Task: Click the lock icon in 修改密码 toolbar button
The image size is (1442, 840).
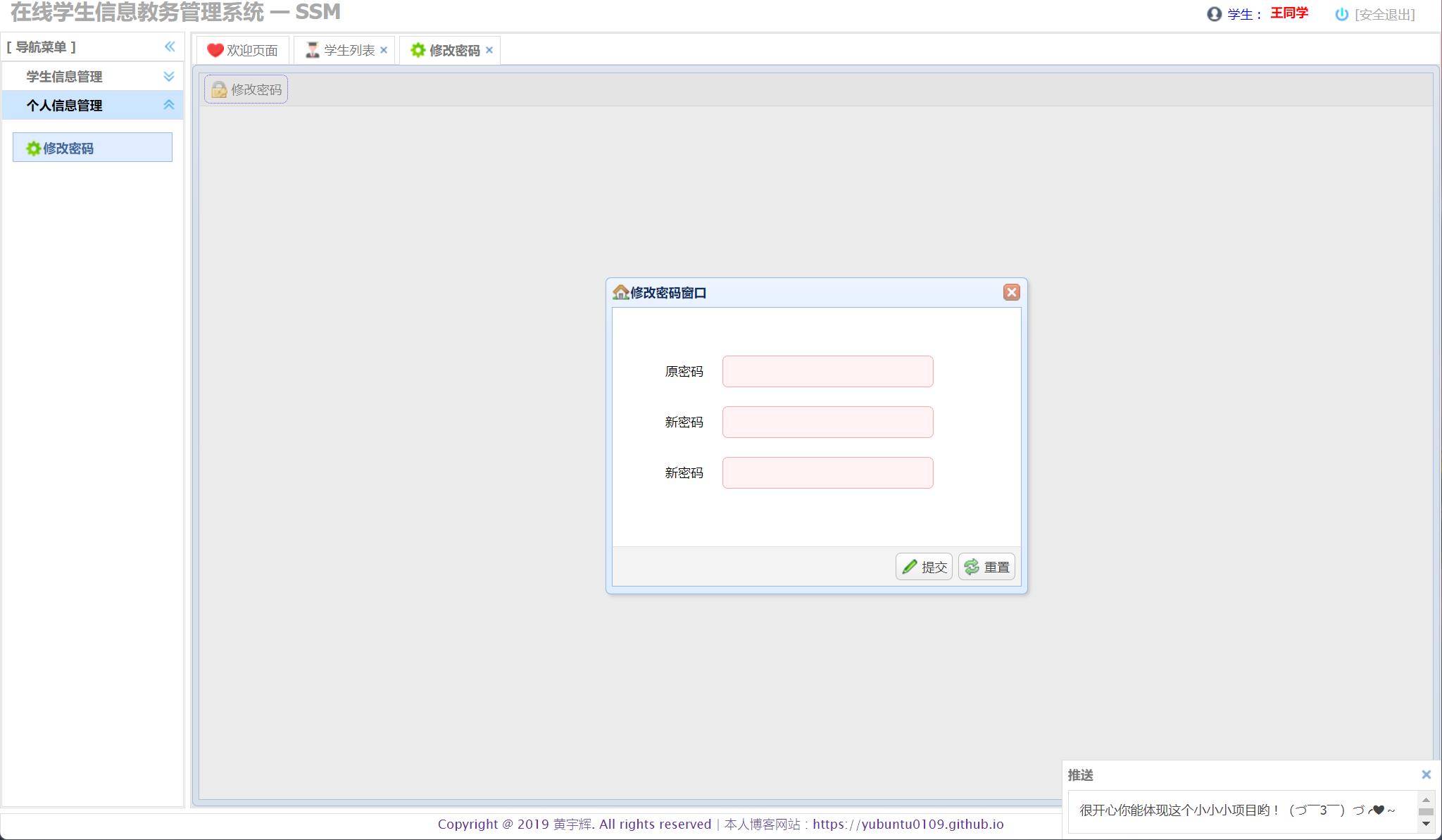Action: [x=219, y=90]
